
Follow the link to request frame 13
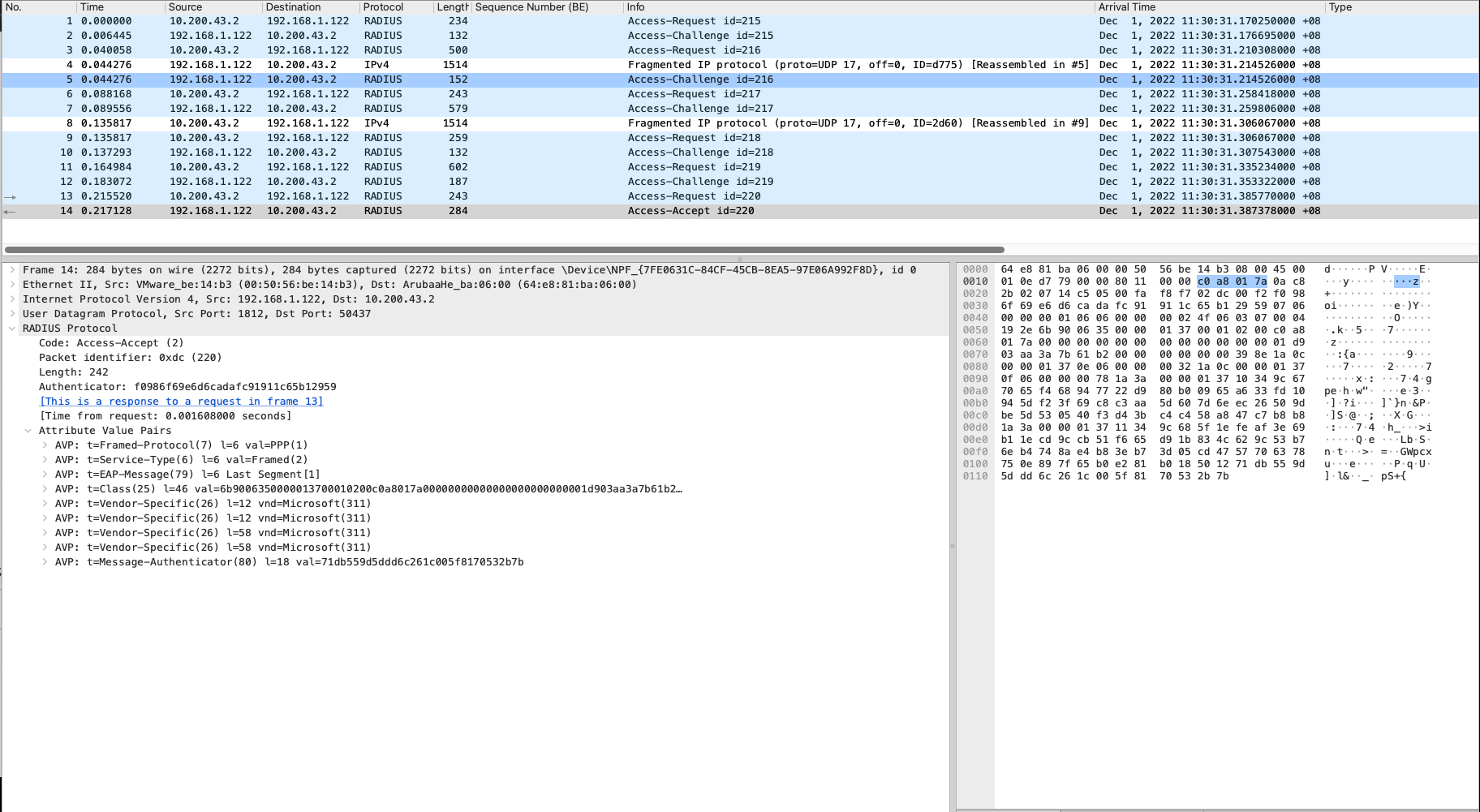pyautogui.click(x=180, y=401)
